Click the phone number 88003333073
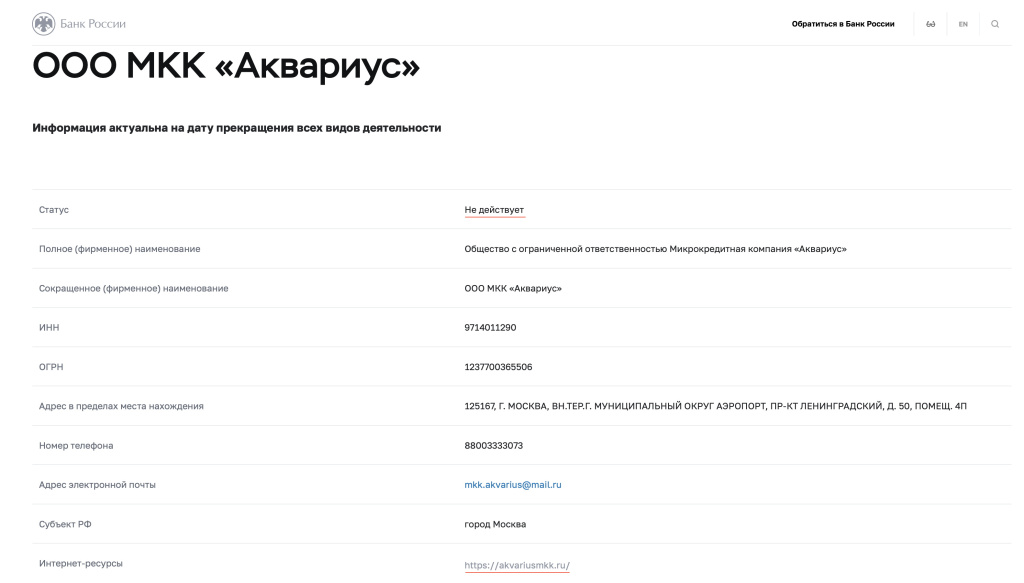 coord(492,445)
